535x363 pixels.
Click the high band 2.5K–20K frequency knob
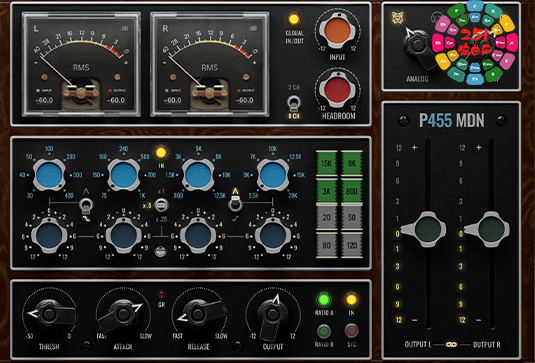273,175
